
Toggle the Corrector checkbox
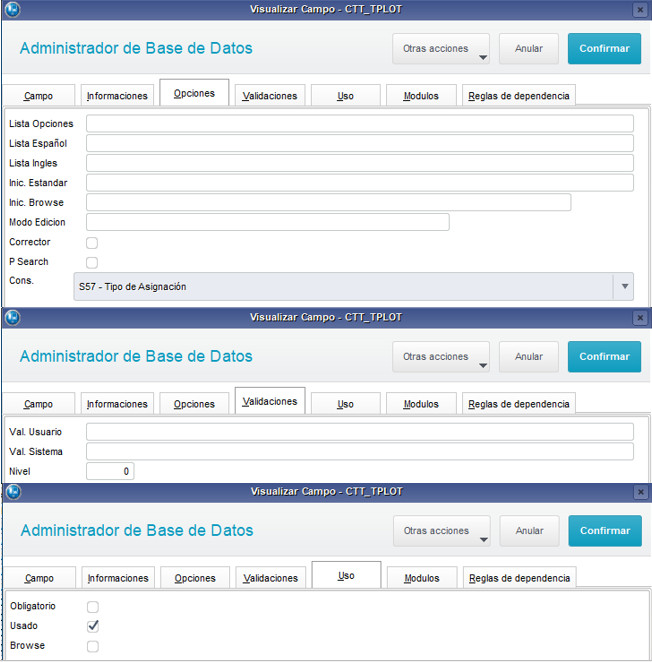tap(92, 243)
